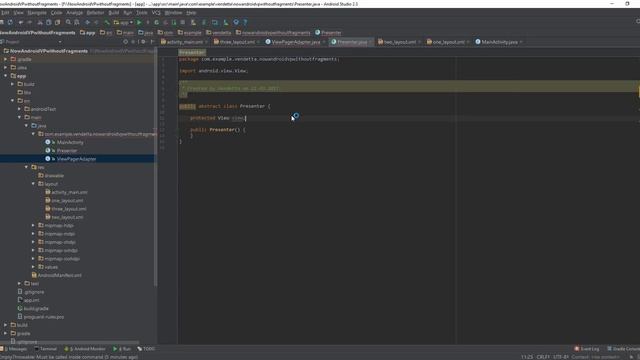Click the Sync/refresh icon in toolbar
The height and width of the screenshot is (360, 640).
(10, 22)
